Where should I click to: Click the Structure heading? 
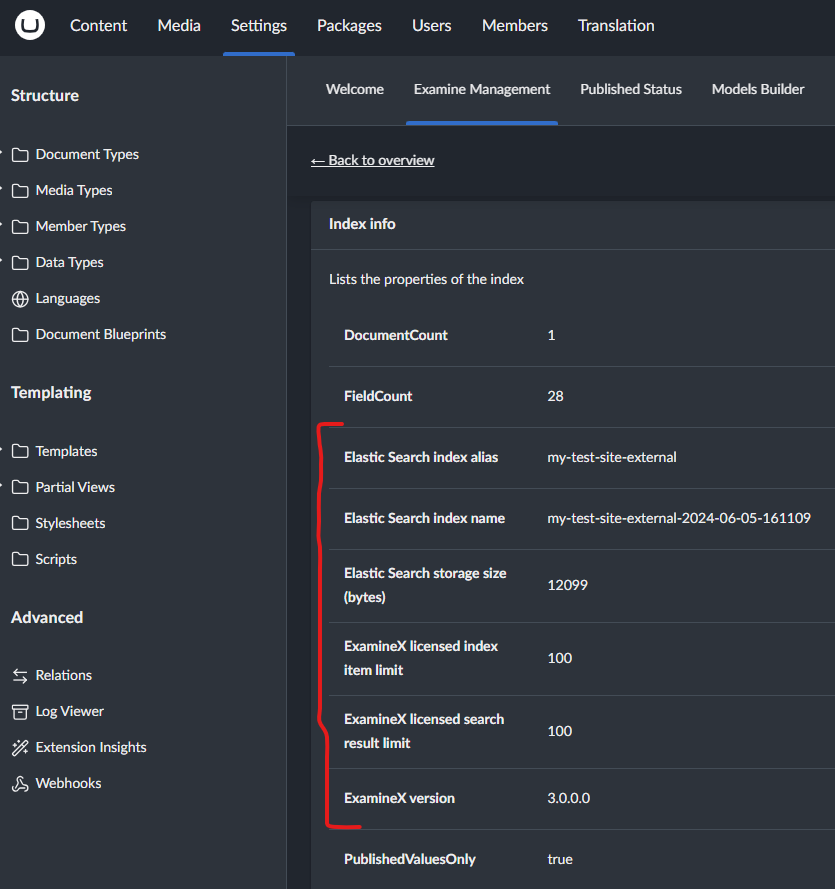(x=45, y=95)
